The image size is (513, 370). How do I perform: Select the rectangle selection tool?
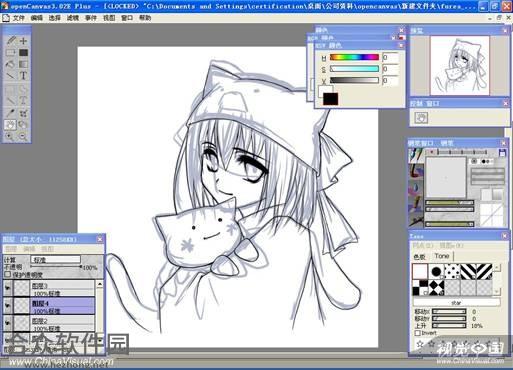pyautogui.click(x=10, y=52)
